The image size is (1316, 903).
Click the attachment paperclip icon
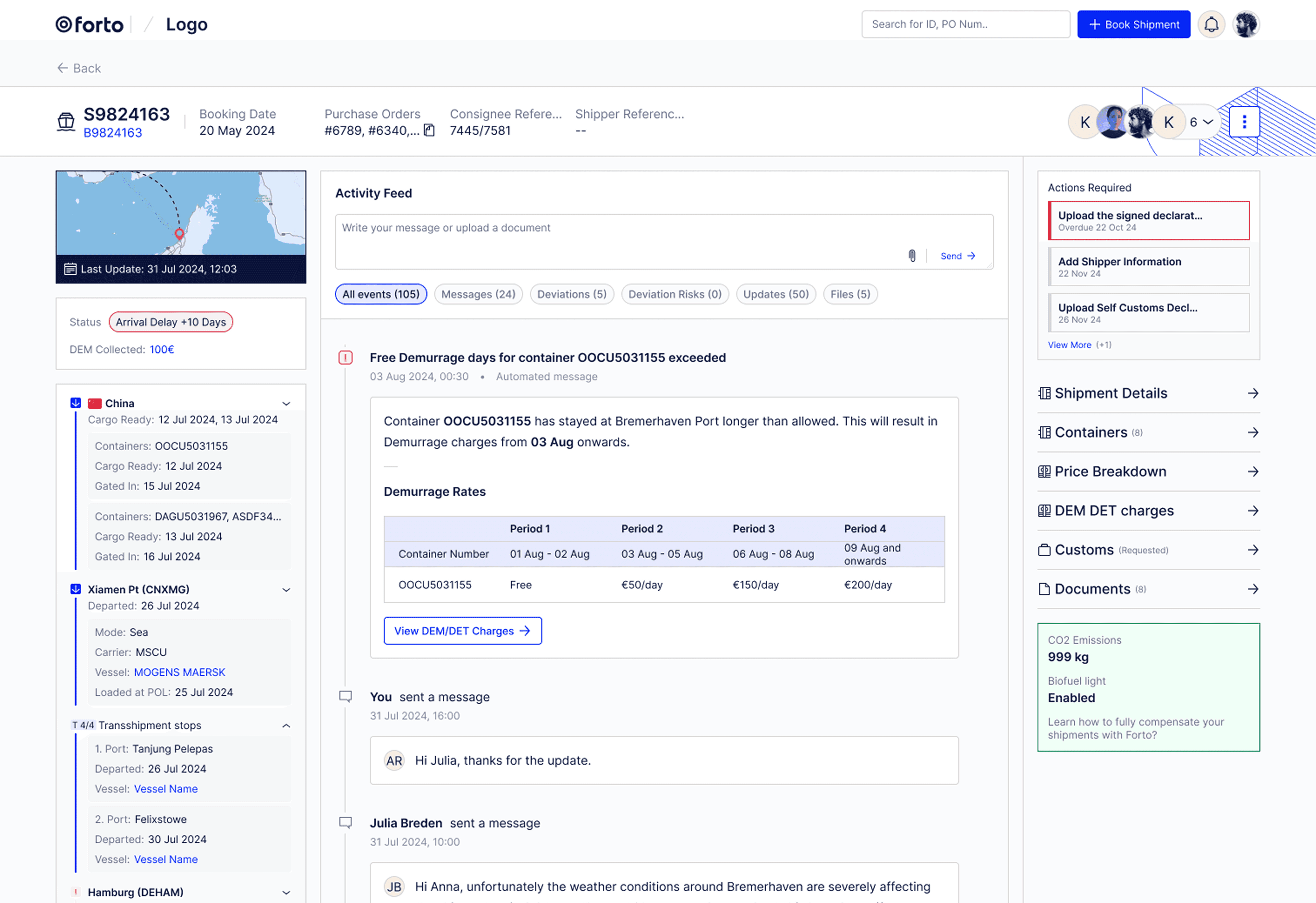pos(912,256)
